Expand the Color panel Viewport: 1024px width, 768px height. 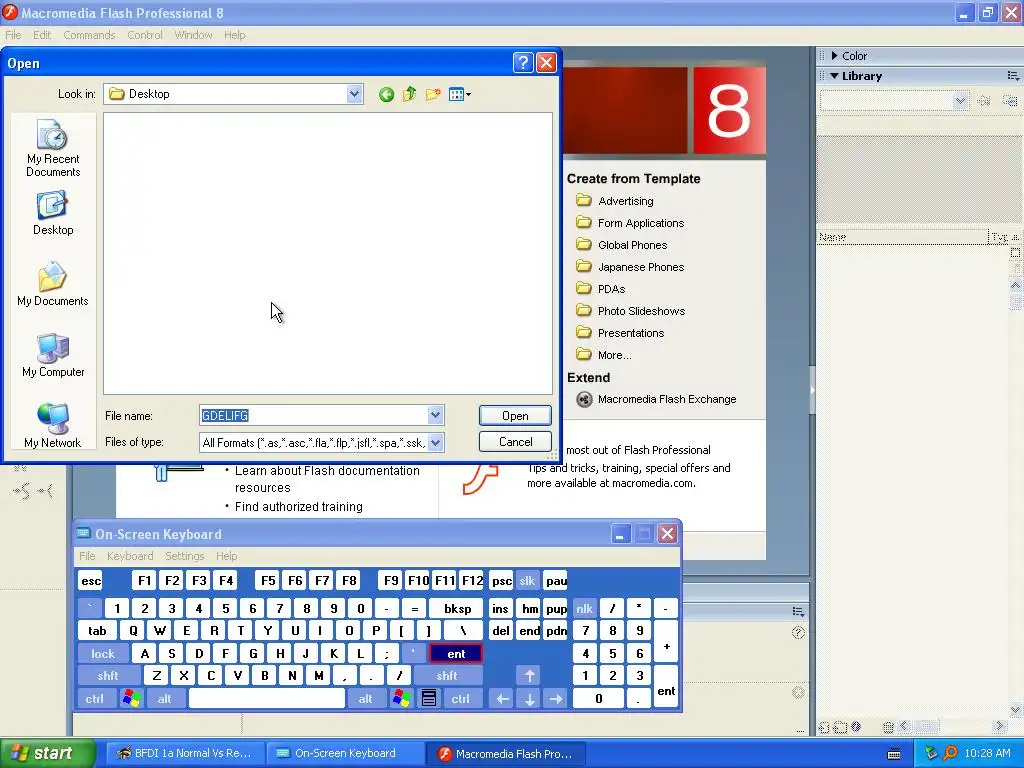[835, 56]
